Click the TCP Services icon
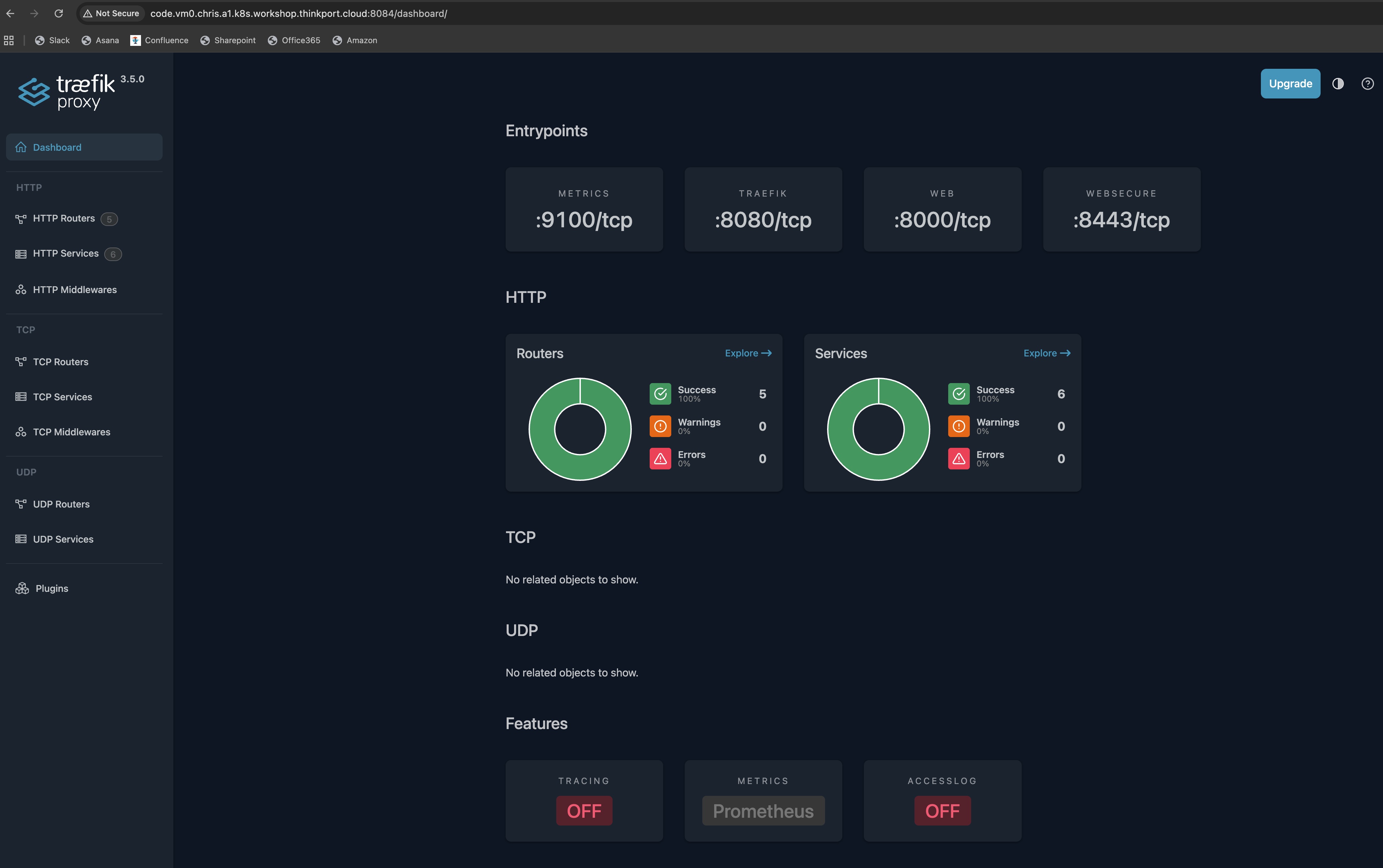This screenshot has width=1383, height=868. pos(21,397)
